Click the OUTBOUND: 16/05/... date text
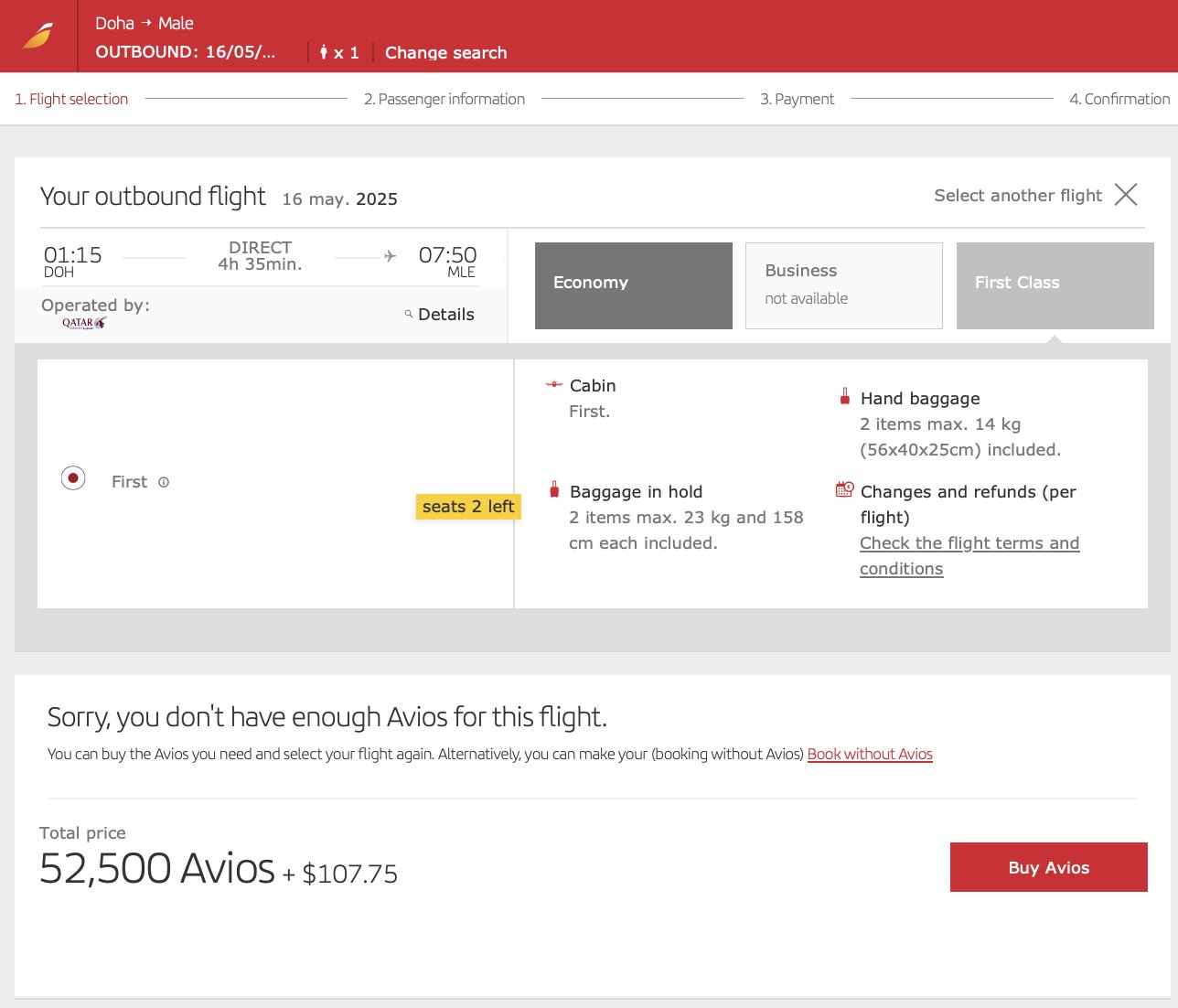This screenshot has height=1008, width=1178. [185, 52]
